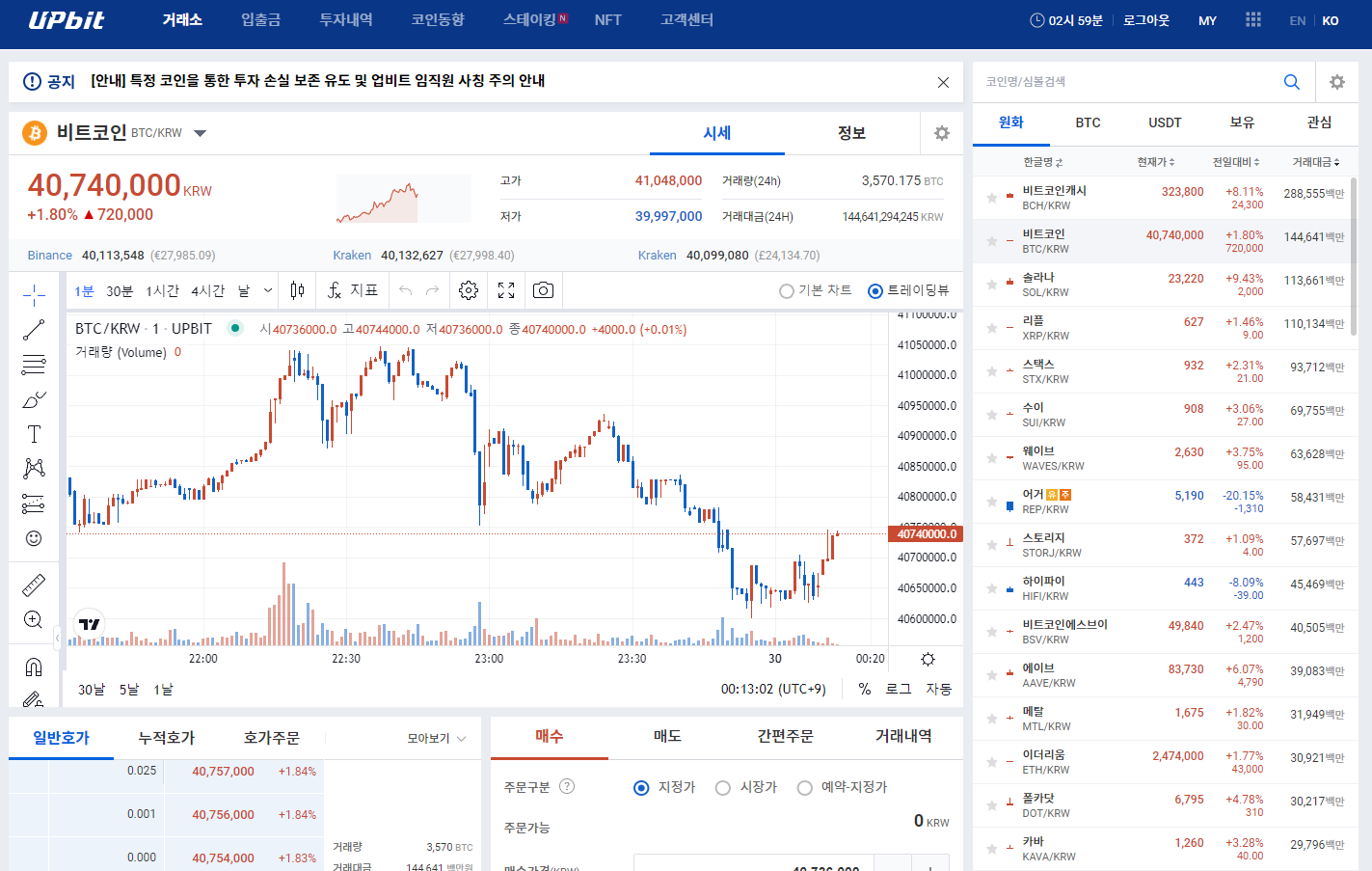Open chart settings gear in toolbar
1372x871 pixels.
469,290
